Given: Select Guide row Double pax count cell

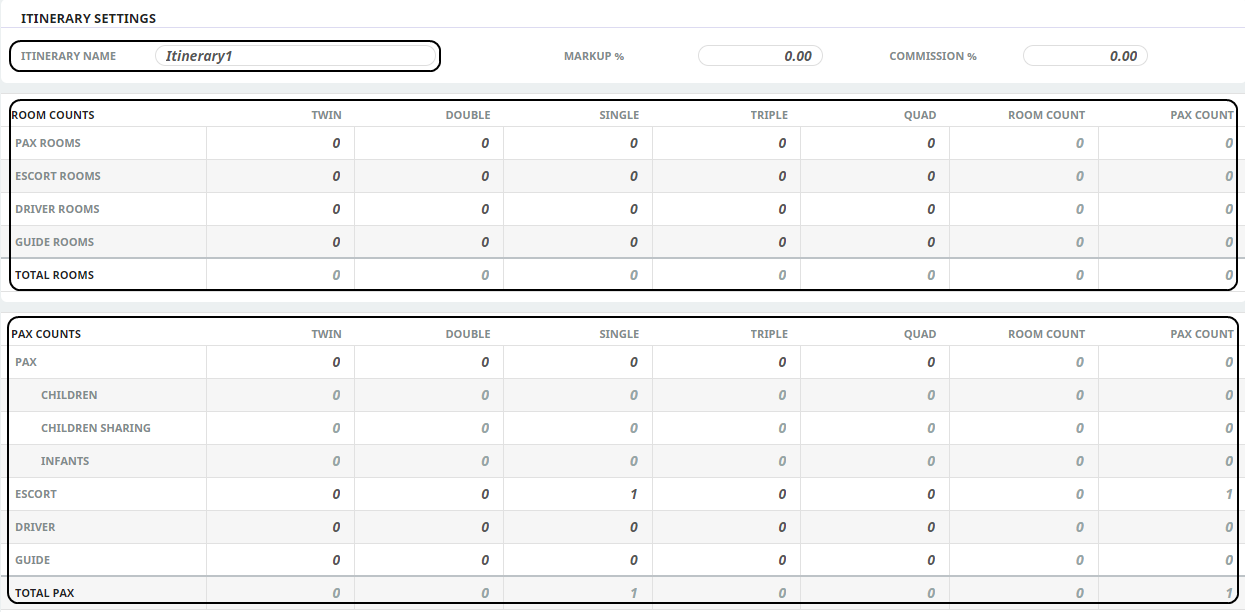Looking at the screenshot, I should pyautogui.click(x=429, y=560).
